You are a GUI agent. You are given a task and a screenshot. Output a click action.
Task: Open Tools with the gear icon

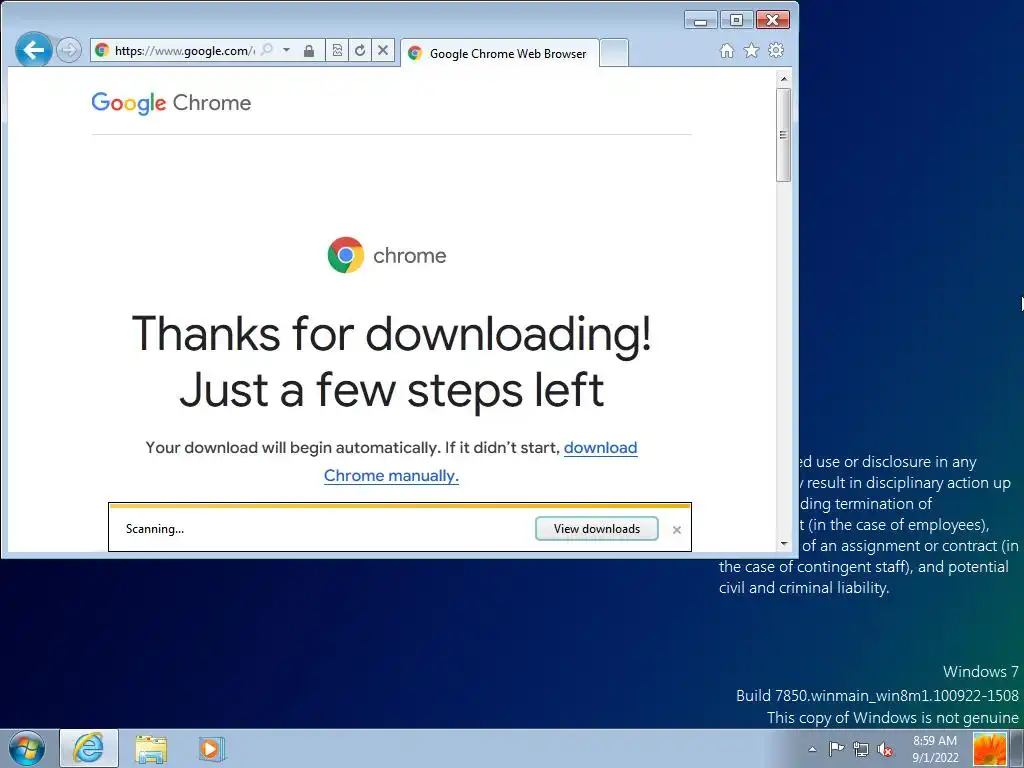[776, 50]
